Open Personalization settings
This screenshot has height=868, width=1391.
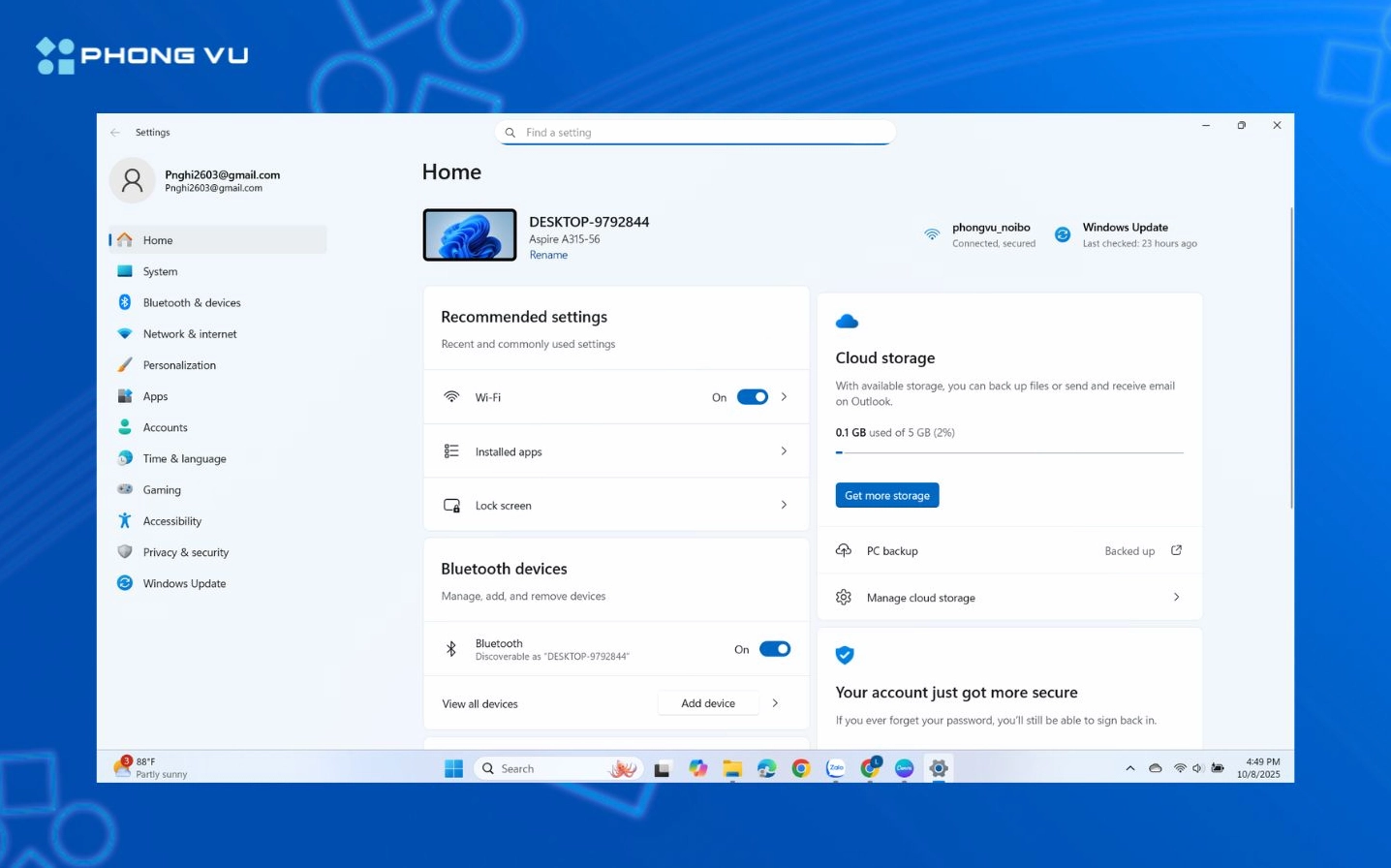[x=179, y=365]
